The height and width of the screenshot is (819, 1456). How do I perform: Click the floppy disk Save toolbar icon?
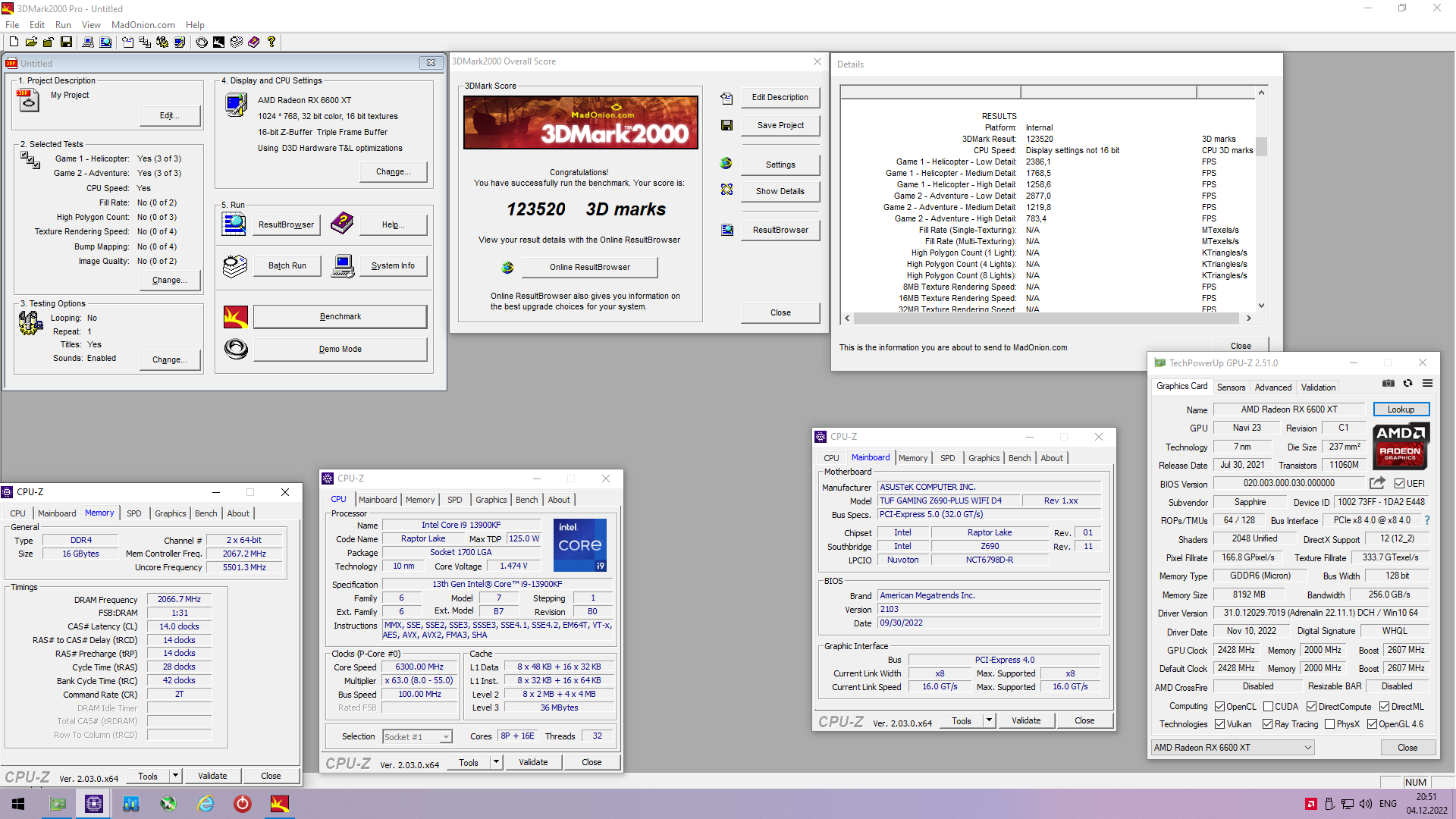pos(66,42)
